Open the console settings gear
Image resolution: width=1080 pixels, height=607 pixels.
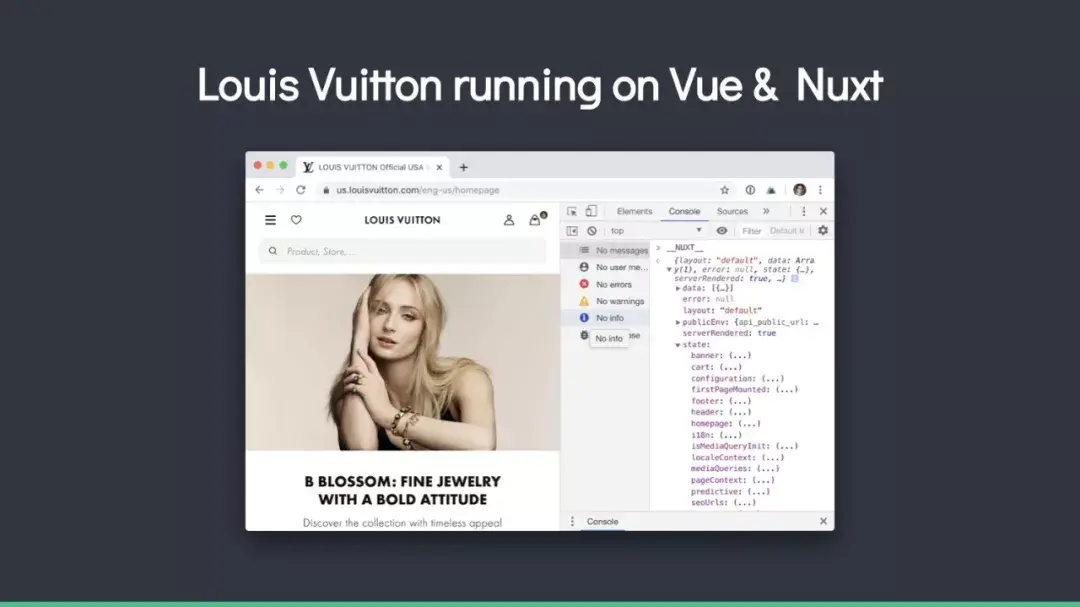[x=823, y=231]
